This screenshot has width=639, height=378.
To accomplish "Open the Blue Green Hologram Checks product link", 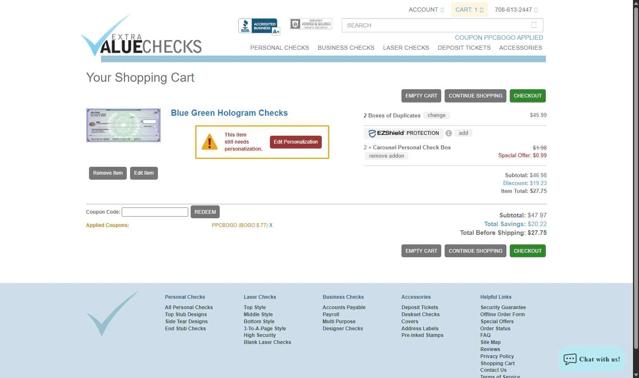I will point(229,113).
